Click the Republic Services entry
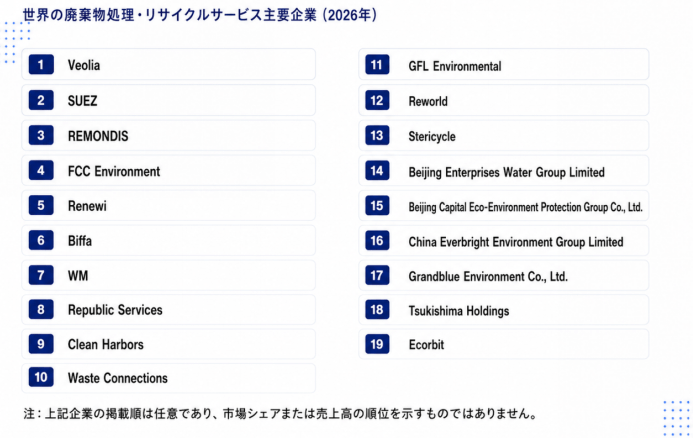The height and width of the screenshot is (438, 693). tap(168, 310)
